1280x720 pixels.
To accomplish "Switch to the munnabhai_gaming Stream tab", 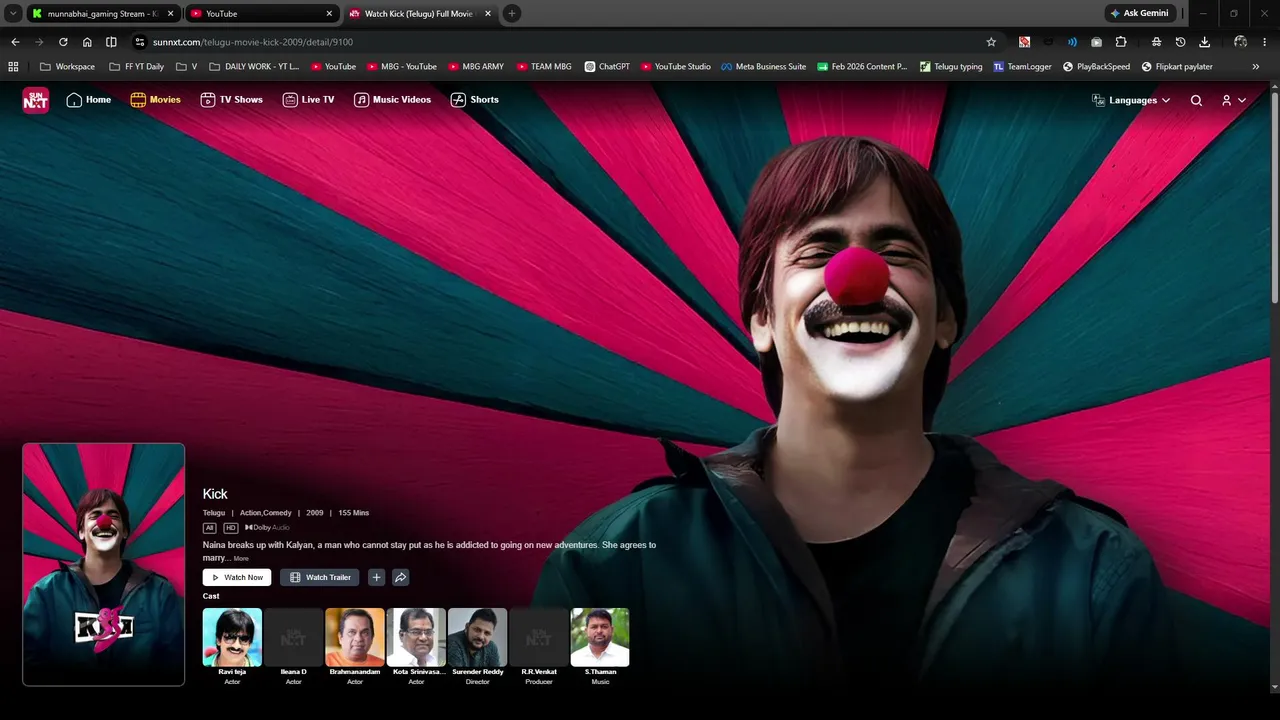I will [x=103, y=14].
